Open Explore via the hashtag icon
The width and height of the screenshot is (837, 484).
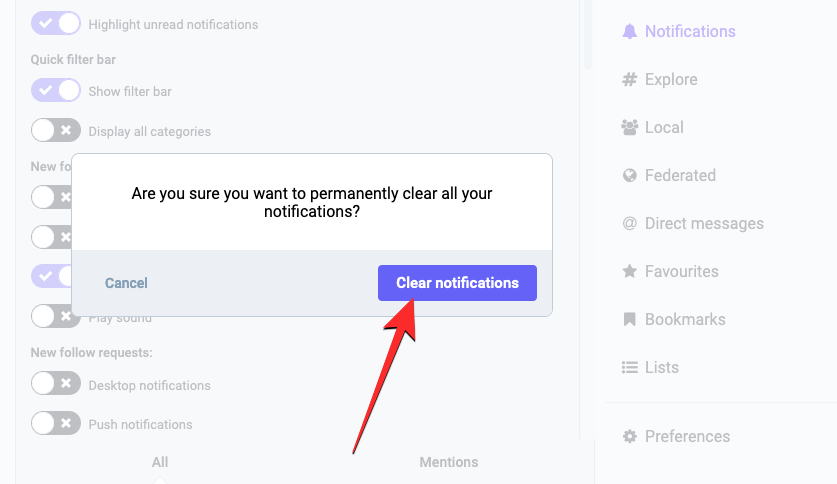[629, 80]
